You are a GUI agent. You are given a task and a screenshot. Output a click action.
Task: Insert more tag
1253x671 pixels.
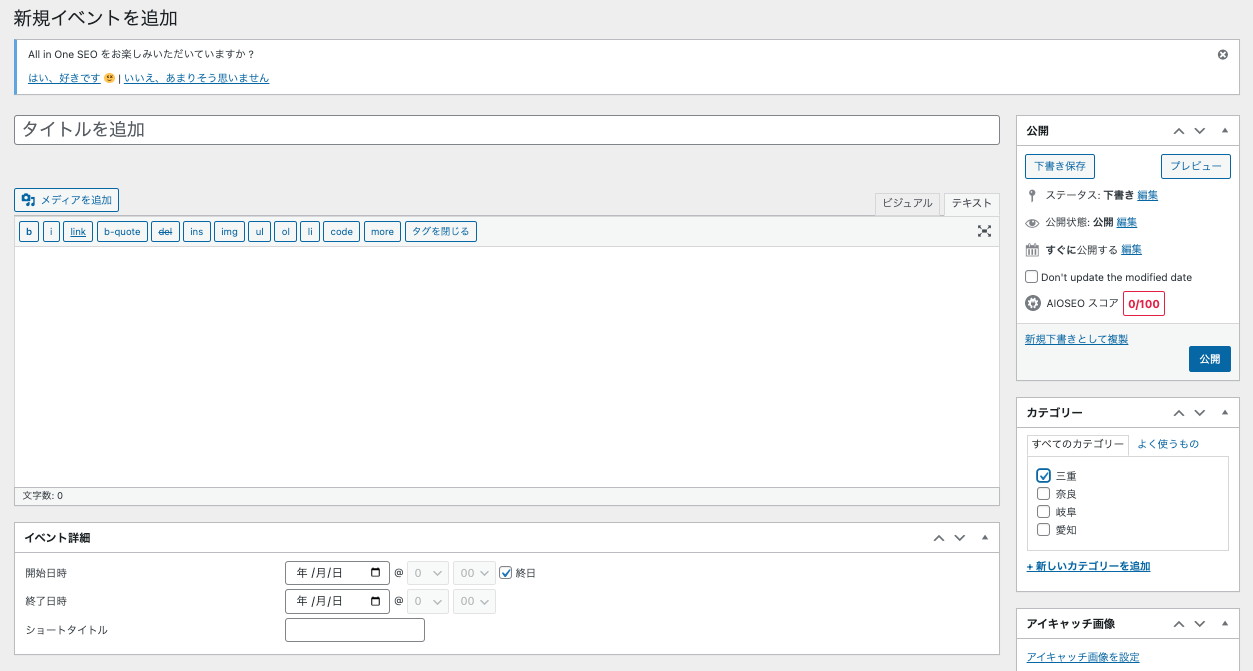(382, 232)
